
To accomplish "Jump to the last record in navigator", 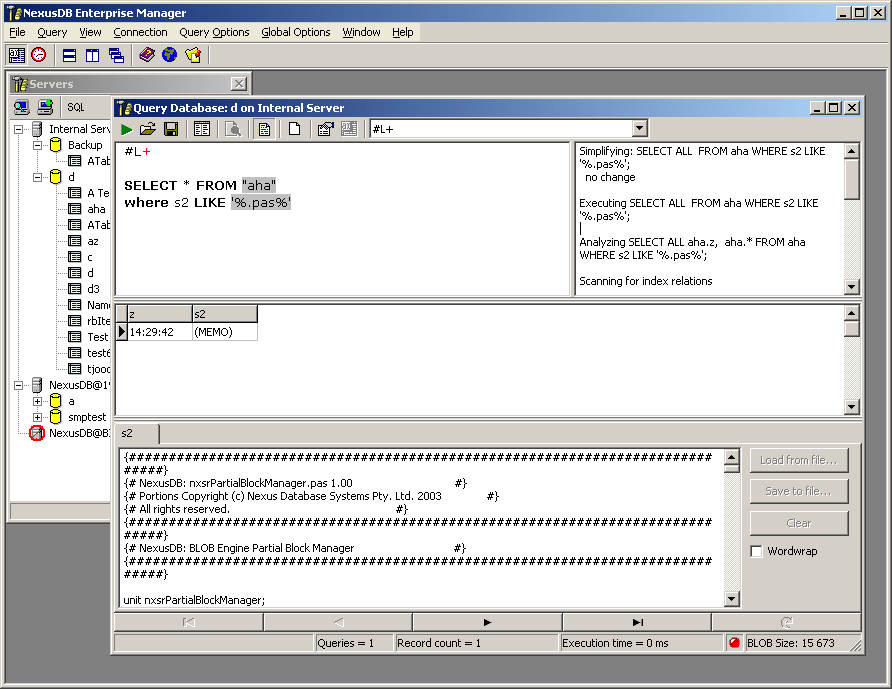I will pos(638,622).
